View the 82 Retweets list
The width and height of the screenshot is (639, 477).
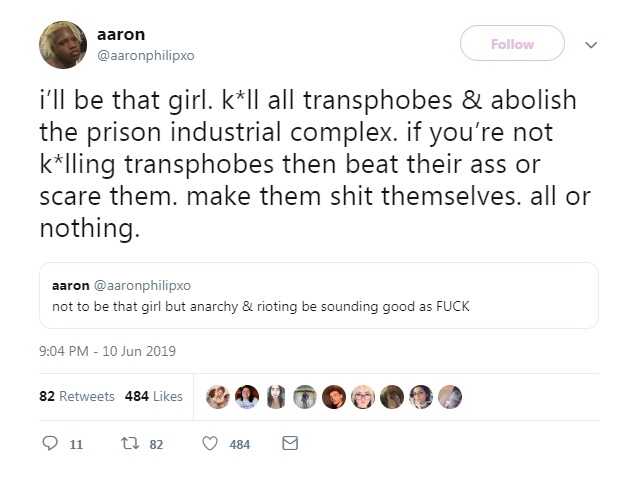[x=77, y=396]
